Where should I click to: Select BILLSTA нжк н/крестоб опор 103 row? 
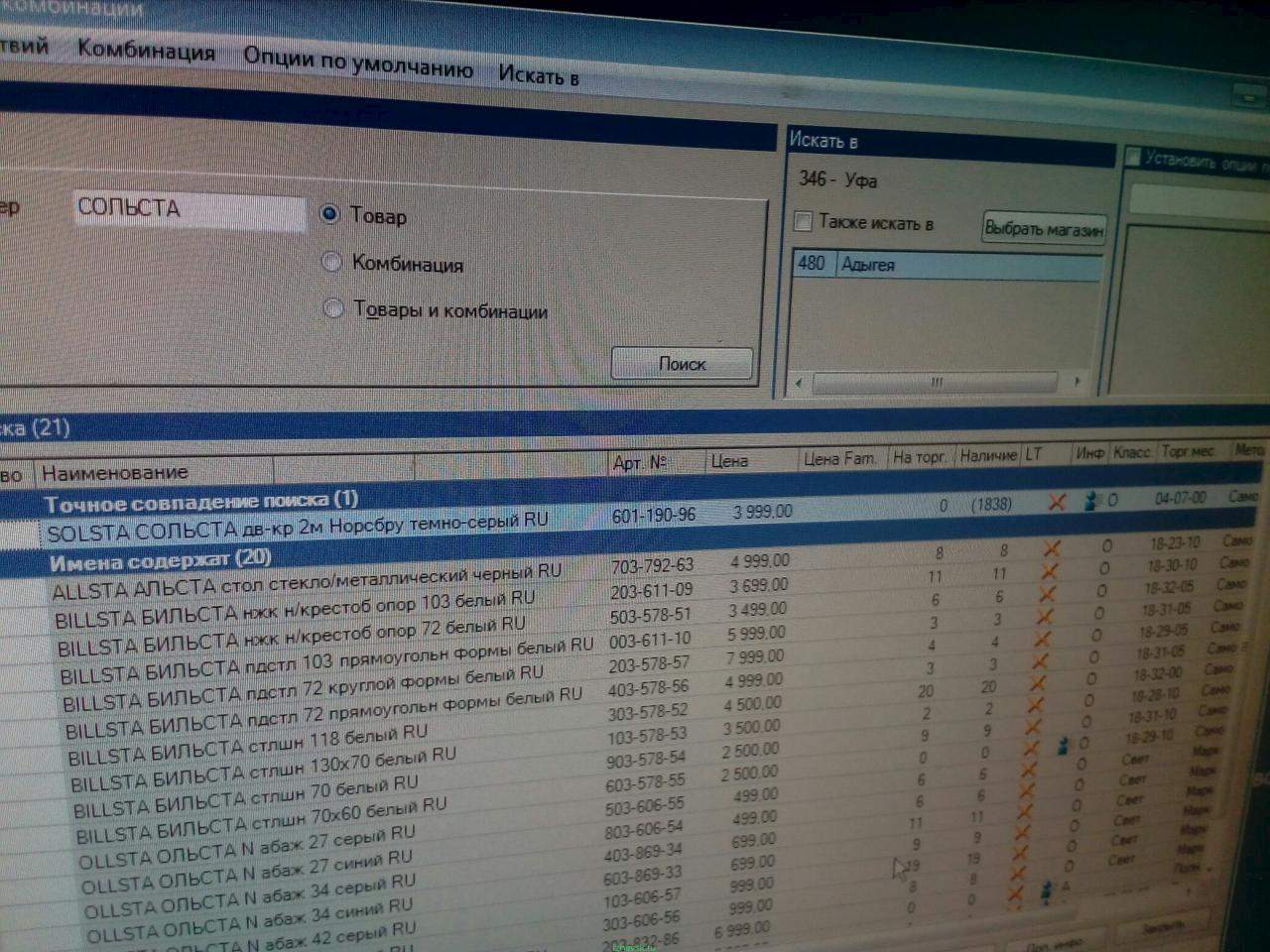coord(295,610)
